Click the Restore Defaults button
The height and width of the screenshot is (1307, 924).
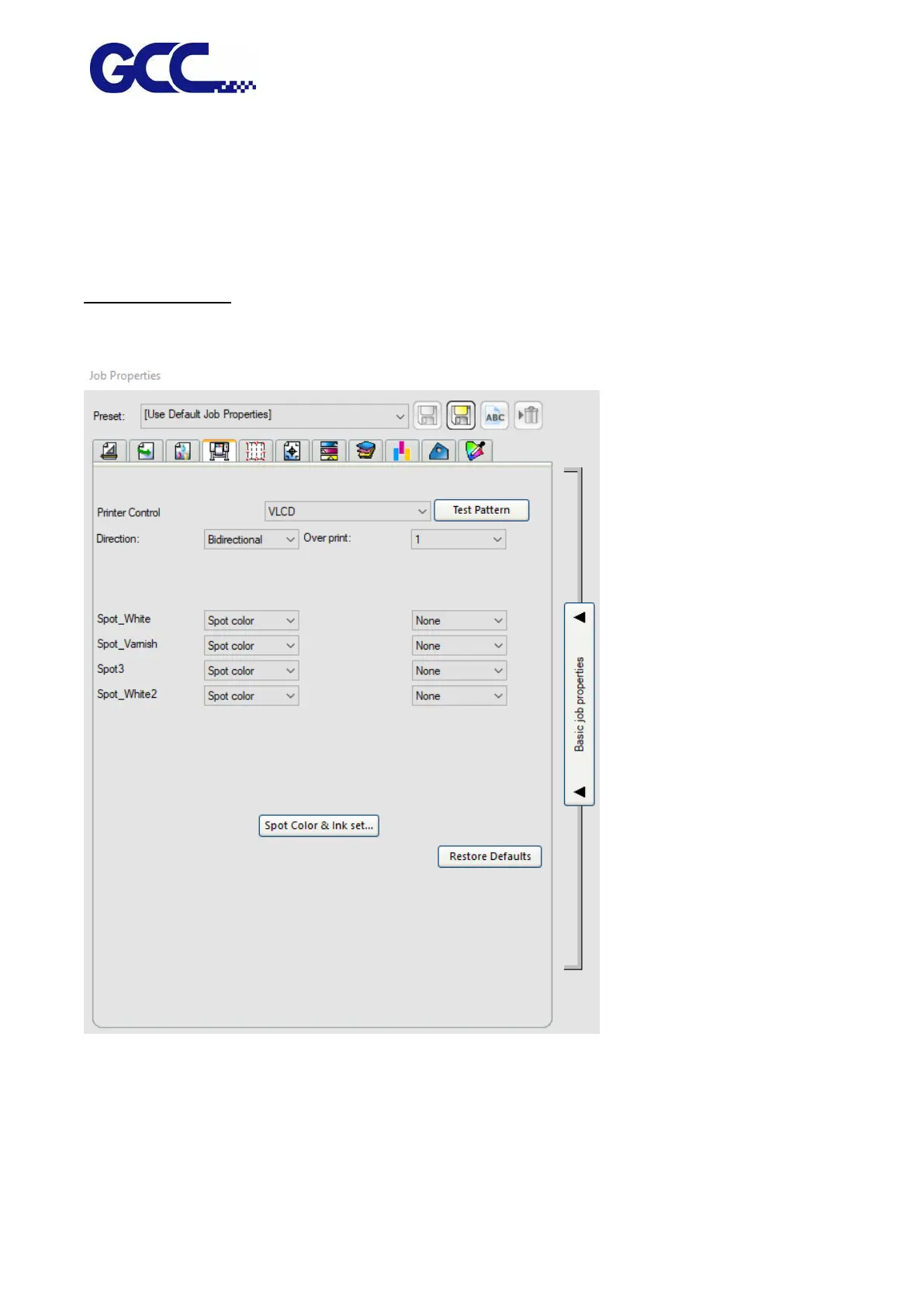[x=490, y=857]
